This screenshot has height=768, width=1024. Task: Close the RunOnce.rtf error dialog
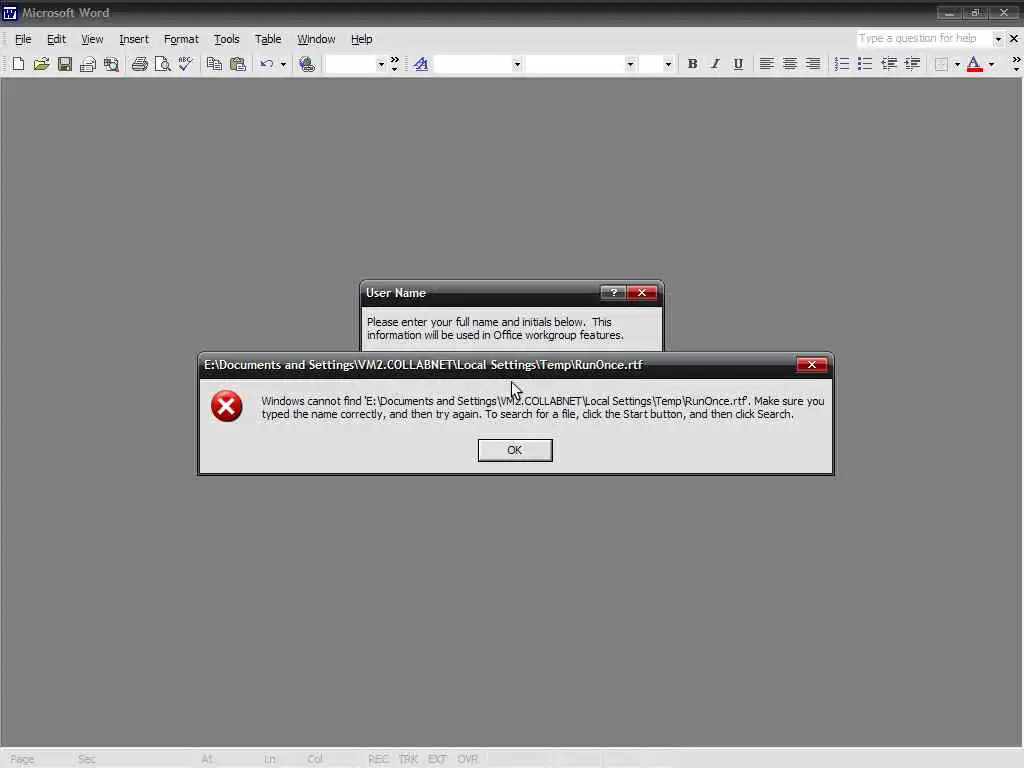[812, 364]
